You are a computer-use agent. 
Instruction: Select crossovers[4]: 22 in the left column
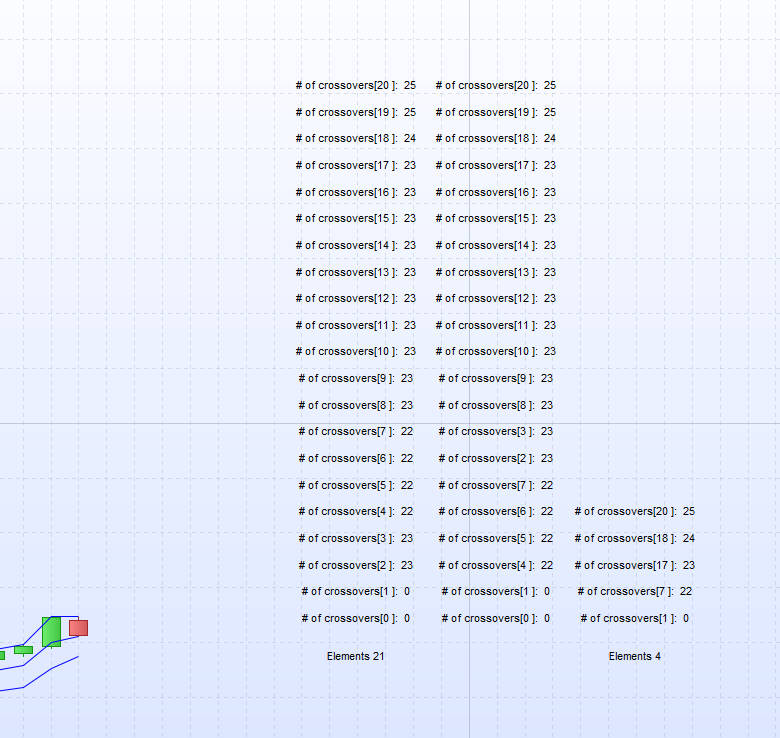356,512
